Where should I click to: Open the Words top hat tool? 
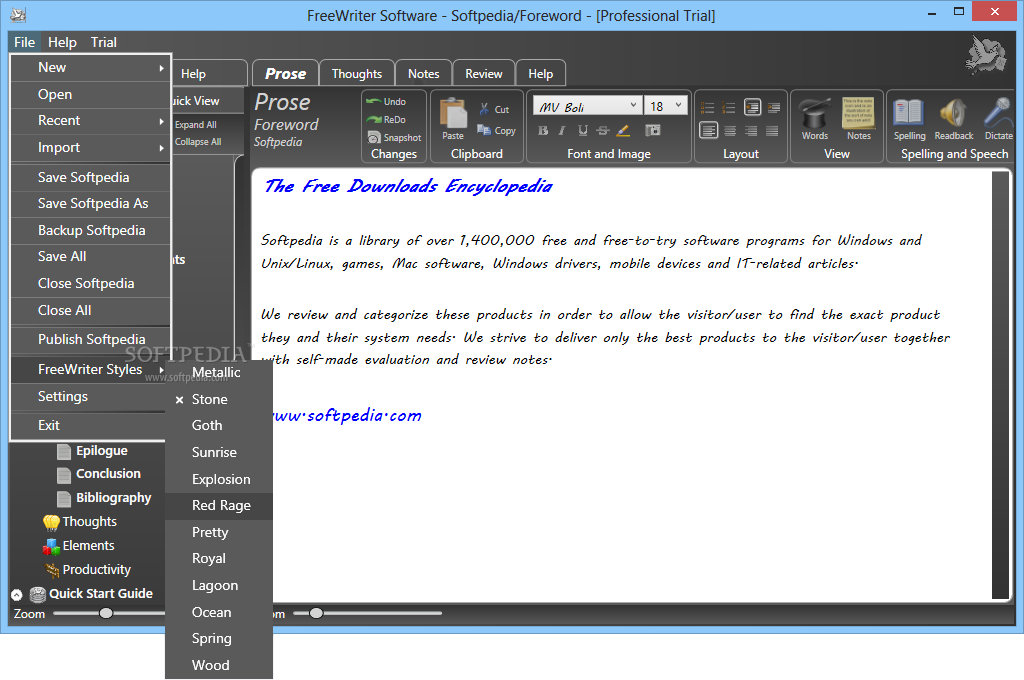(x=815, y=114)
